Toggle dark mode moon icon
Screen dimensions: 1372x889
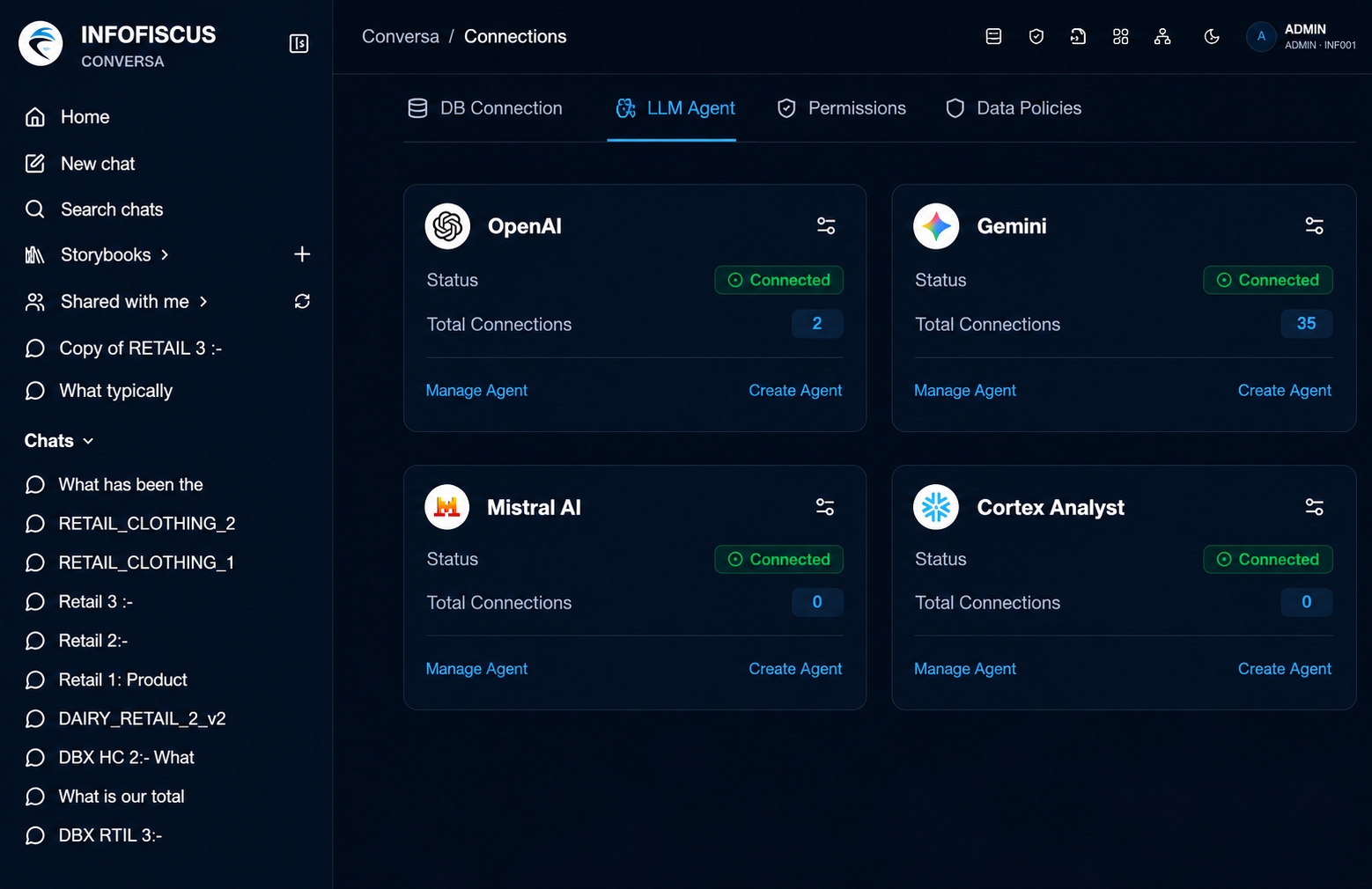tap(1212, 36)
